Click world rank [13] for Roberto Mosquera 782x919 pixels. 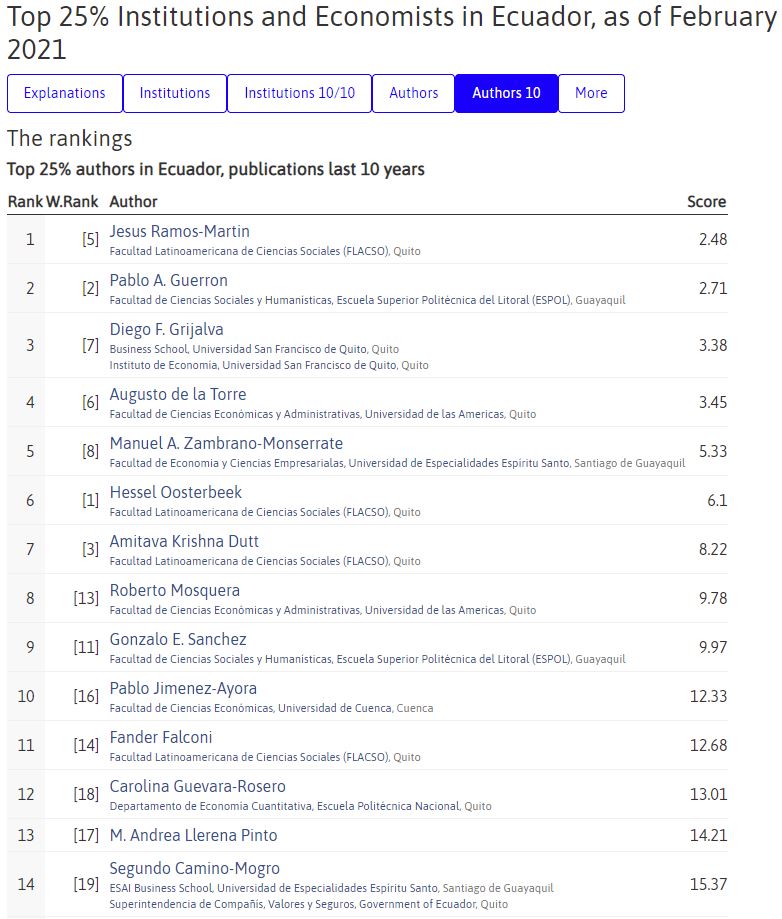(x=86, y=598)
